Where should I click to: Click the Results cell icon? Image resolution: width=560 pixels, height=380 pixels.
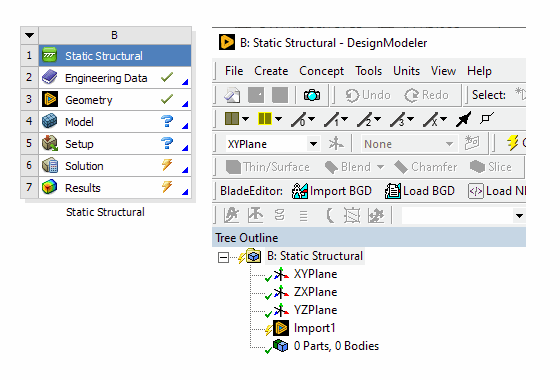coord(50,188)
